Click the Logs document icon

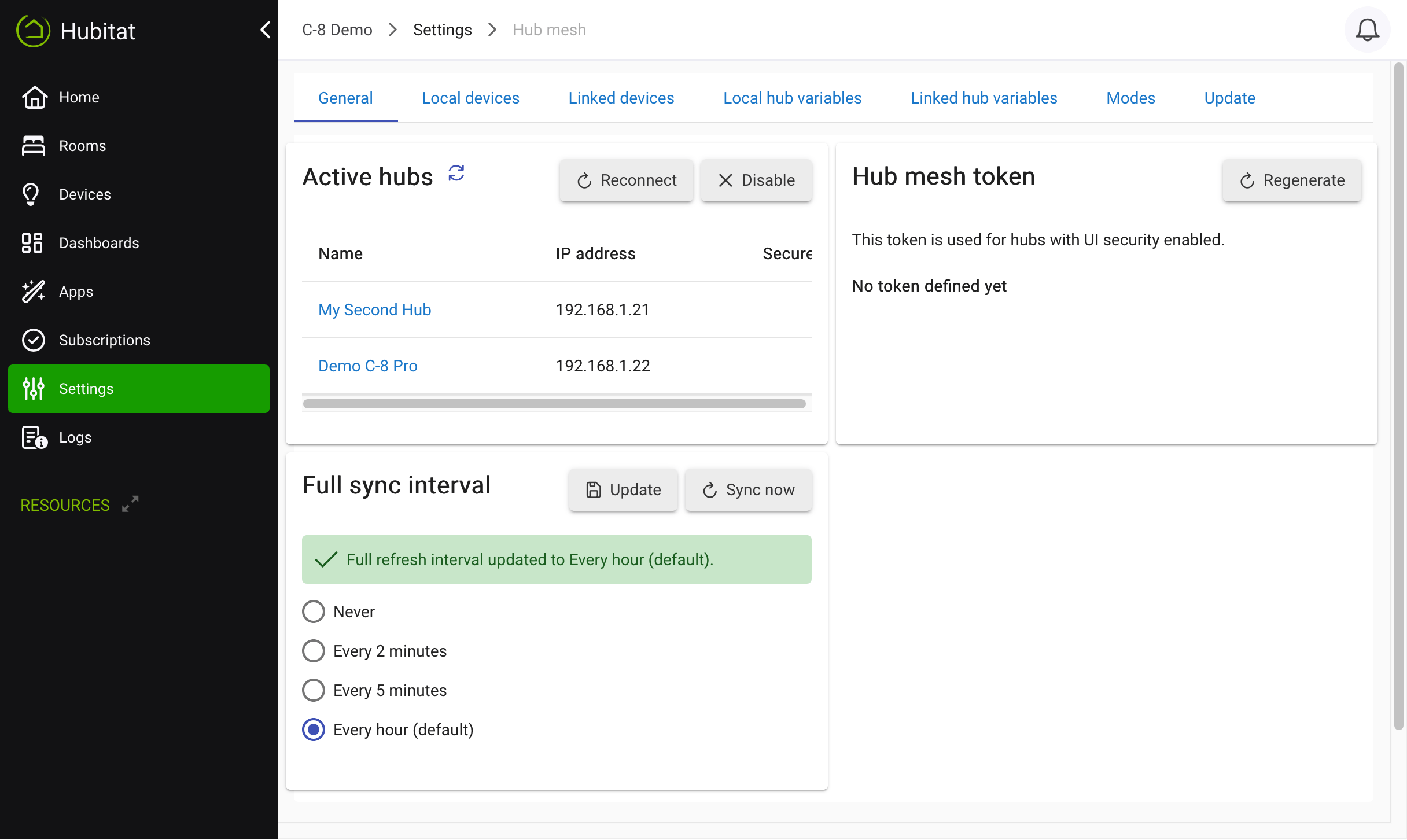click(34, 437)
